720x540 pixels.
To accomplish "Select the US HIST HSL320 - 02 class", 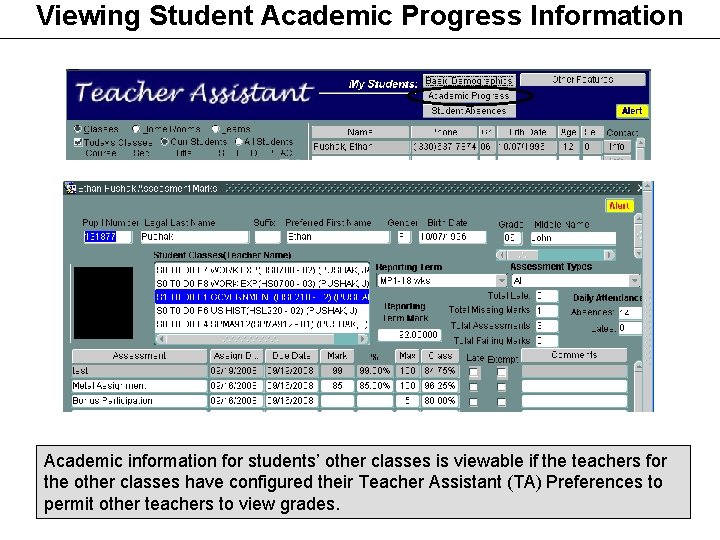I will point(262,311).
